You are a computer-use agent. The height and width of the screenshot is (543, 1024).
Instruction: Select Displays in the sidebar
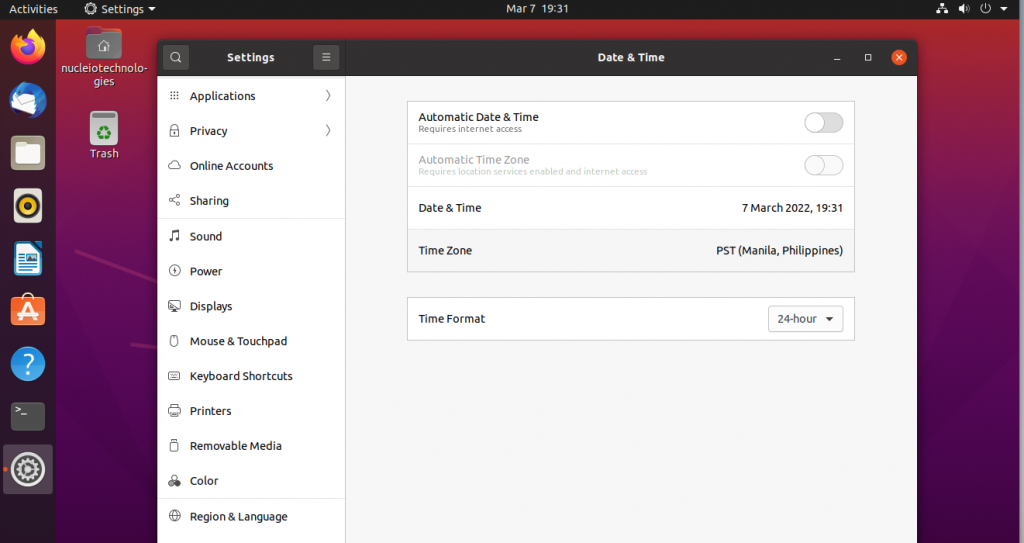[251, 306]
